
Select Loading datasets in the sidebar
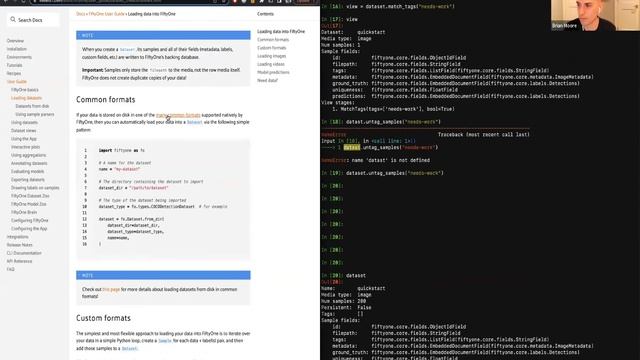pos(27,98)
